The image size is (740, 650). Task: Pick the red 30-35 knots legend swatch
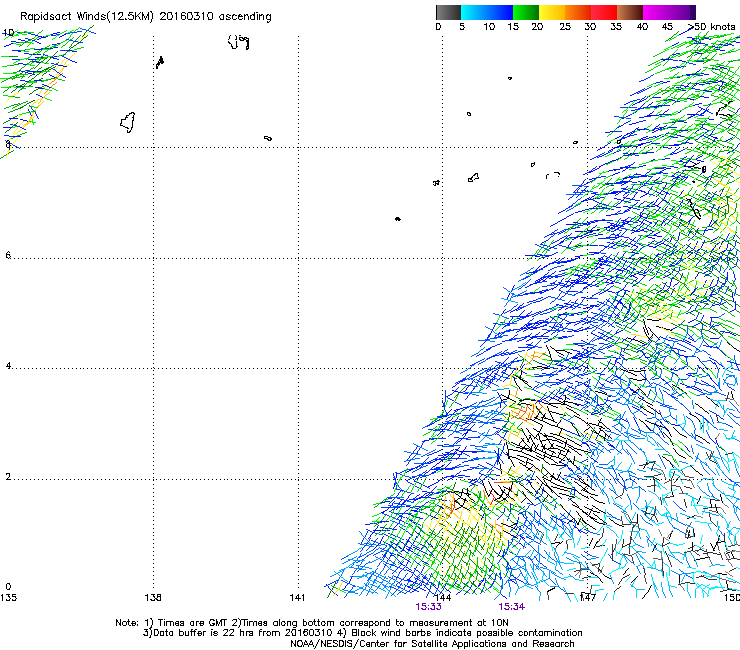[x=604, y=12]
